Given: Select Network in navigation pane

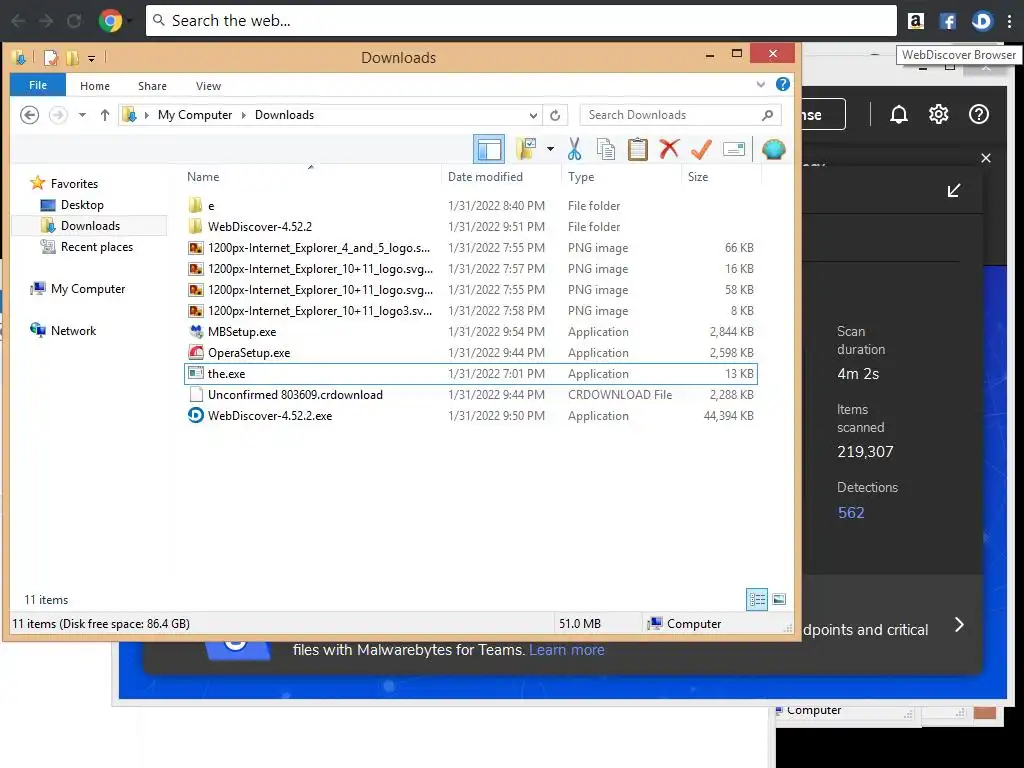Looking at the screenshot, I should pyautogui.click(x=73, y=330).
